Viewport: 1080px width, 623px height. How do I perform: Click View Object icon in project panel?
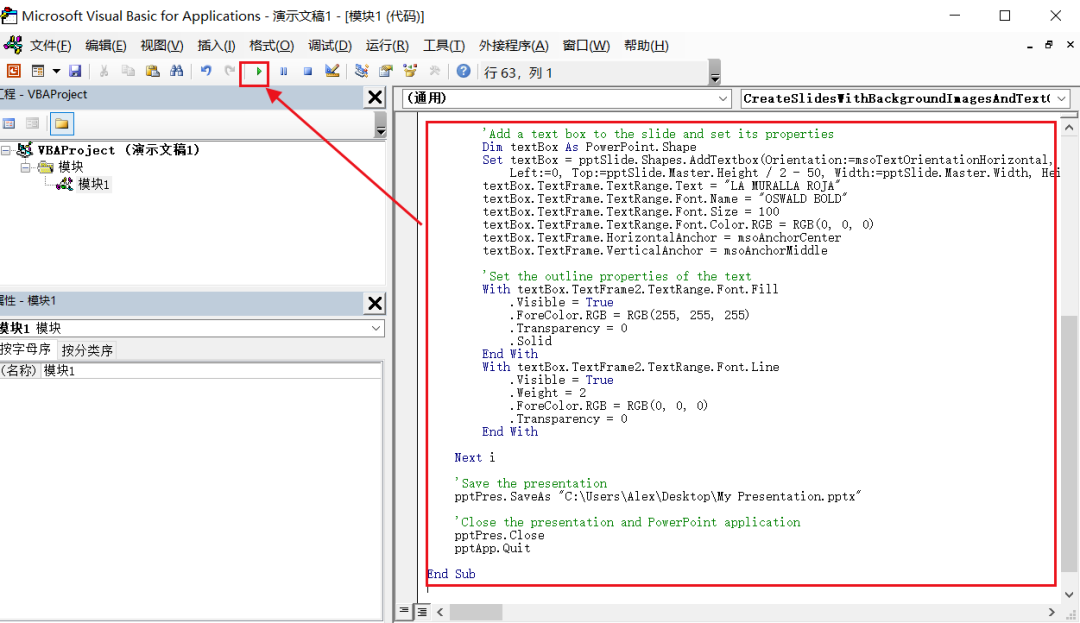[x=32, y=124]
